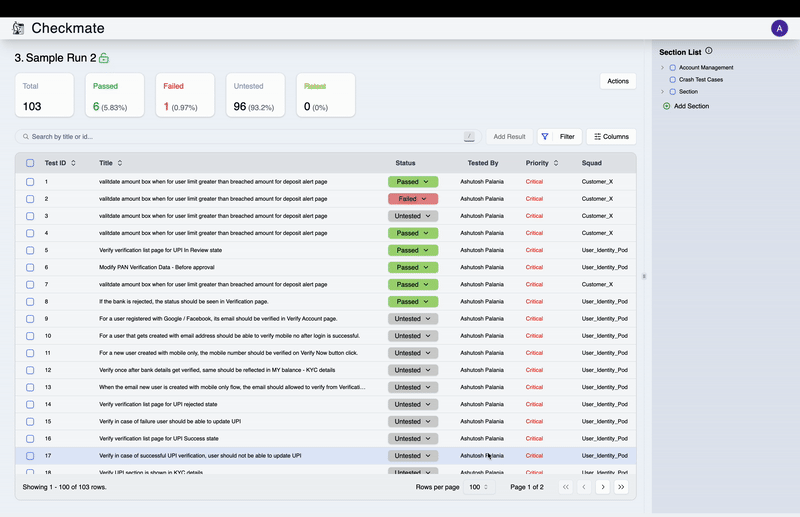
Task: Click the Checkmate logo icon
Action: point(18,29)
